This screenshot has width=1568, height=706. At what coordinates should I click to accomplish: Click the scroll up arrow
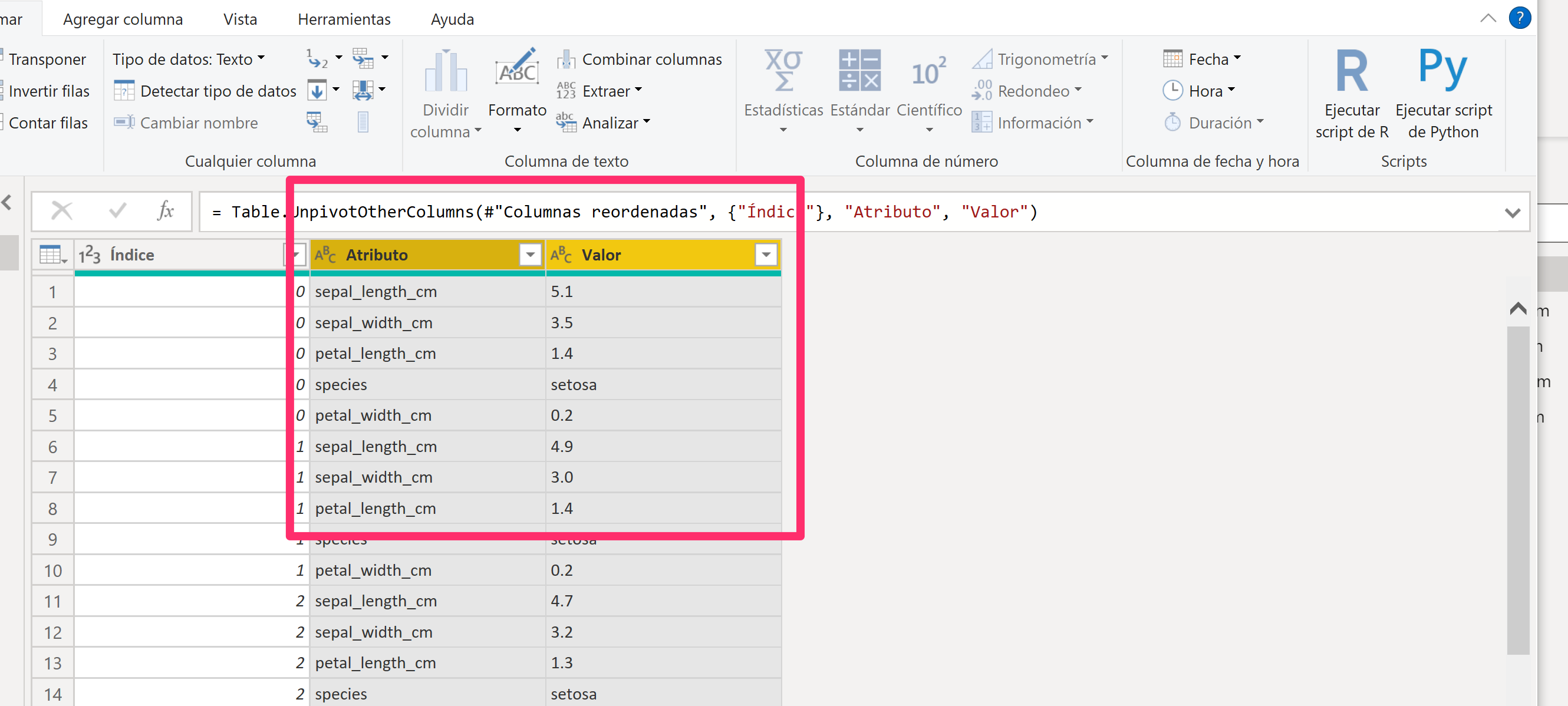click(x=1517, y=308)
